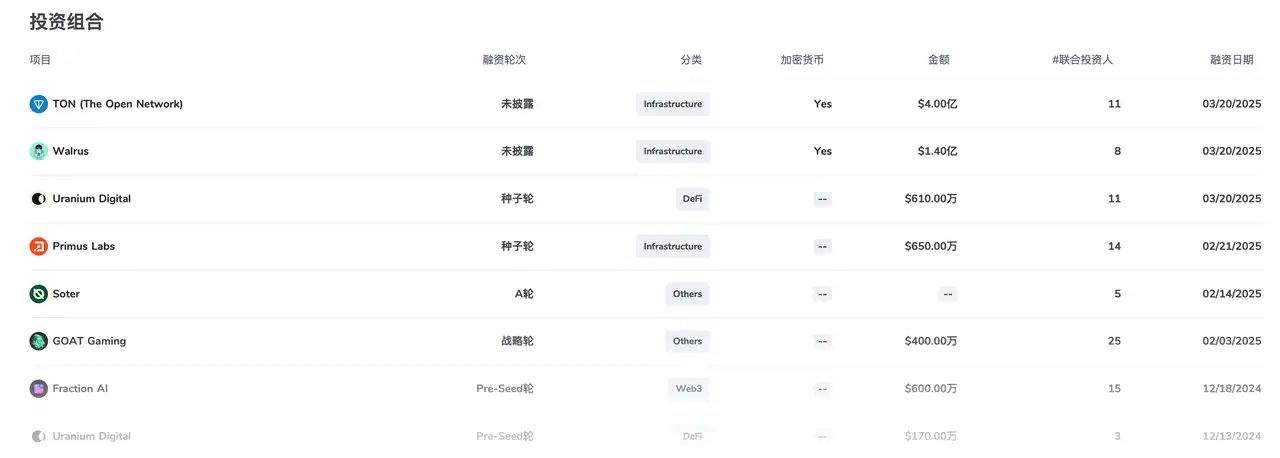Click the DeFi tag for Uranium Digital seed round

pyautogui.click(x=692, y=199)
